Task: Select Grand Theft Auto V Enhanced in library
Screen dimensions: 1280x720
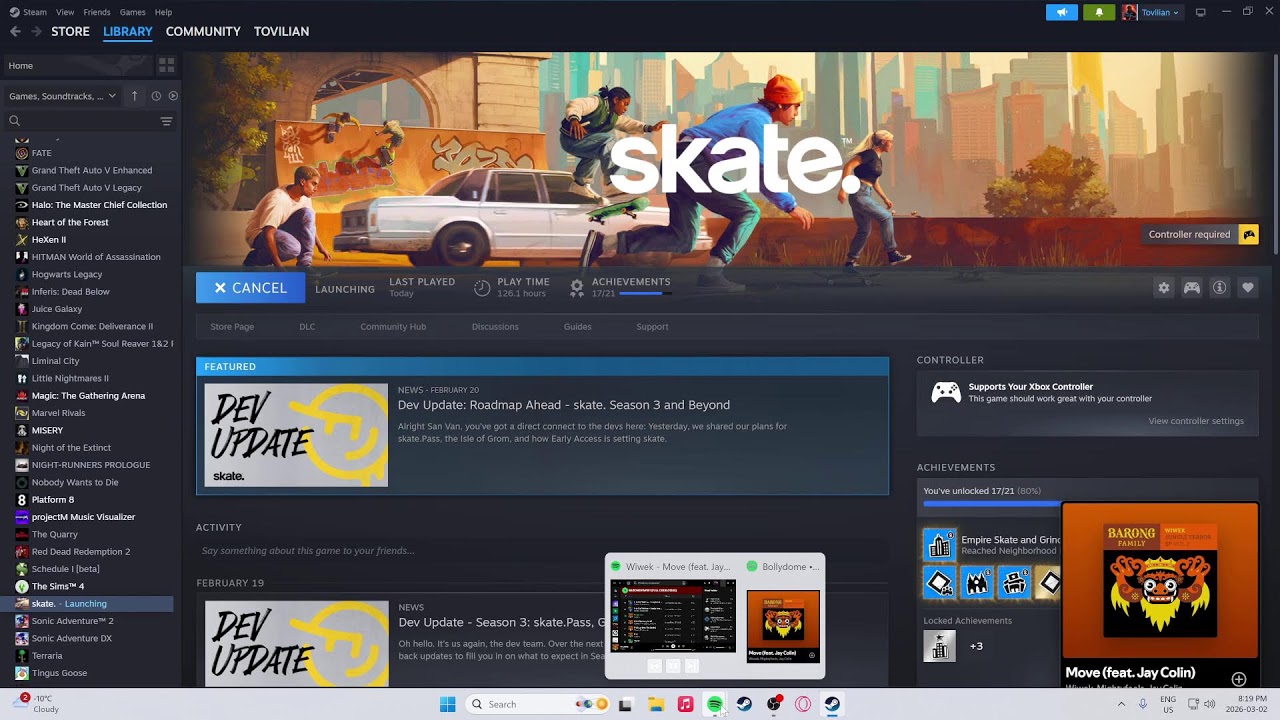Action: coord(92,170)
